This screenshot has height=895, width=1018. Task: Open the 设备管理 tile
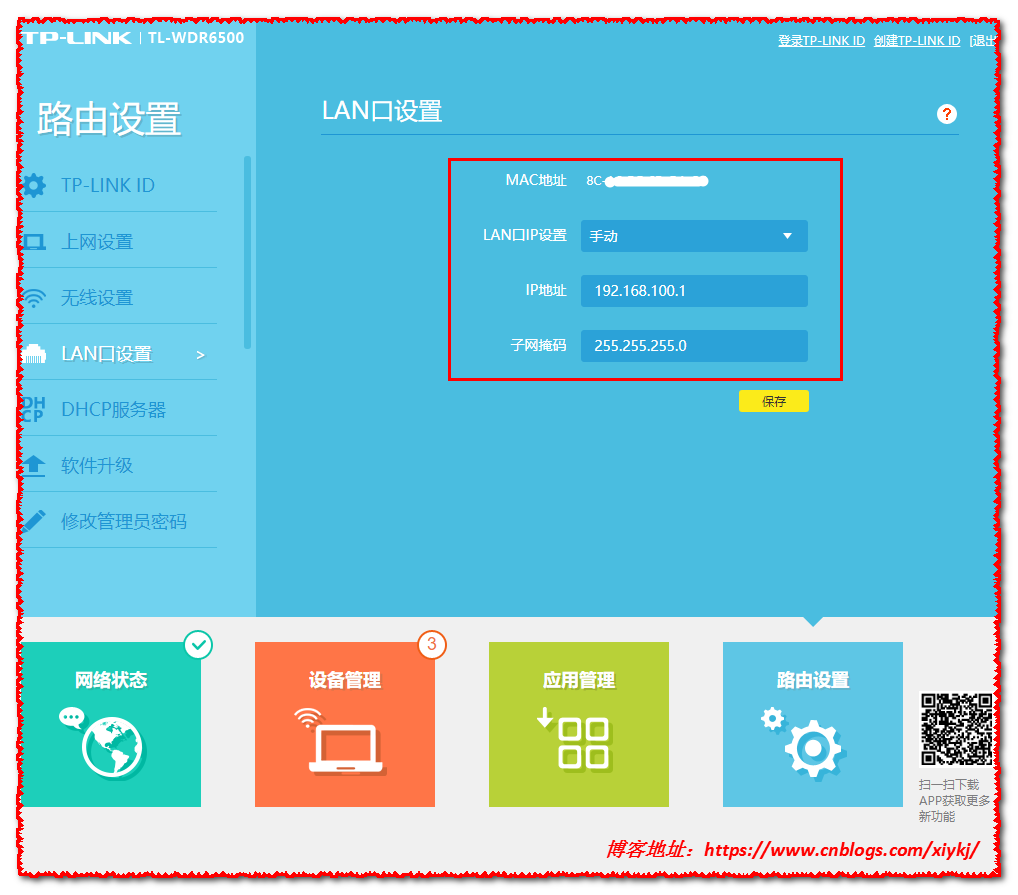click(x=345, y=724)
